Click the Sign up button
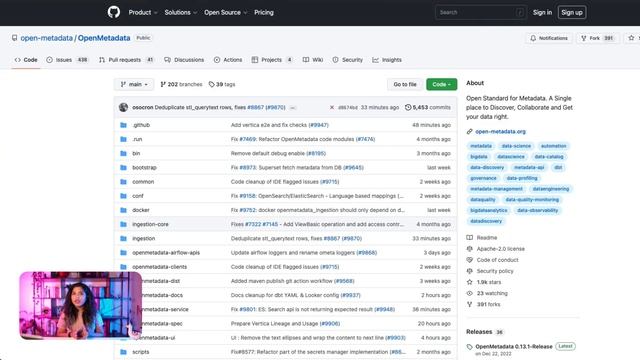This screenshot has height=360, width=640. click(572, 12)
